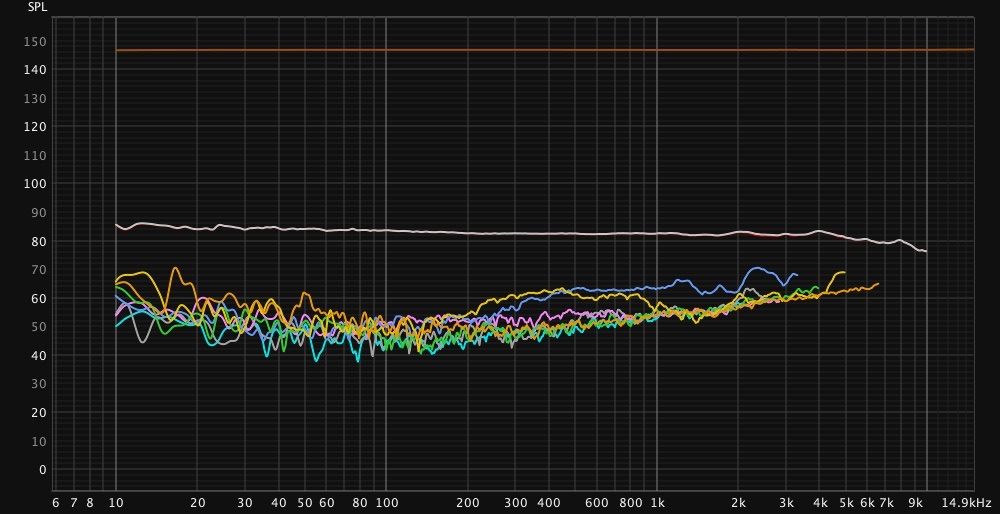This screenshot has width=1000, height=514.
Task: Click the 1k frequency axis label
Action: pos(658,503)
